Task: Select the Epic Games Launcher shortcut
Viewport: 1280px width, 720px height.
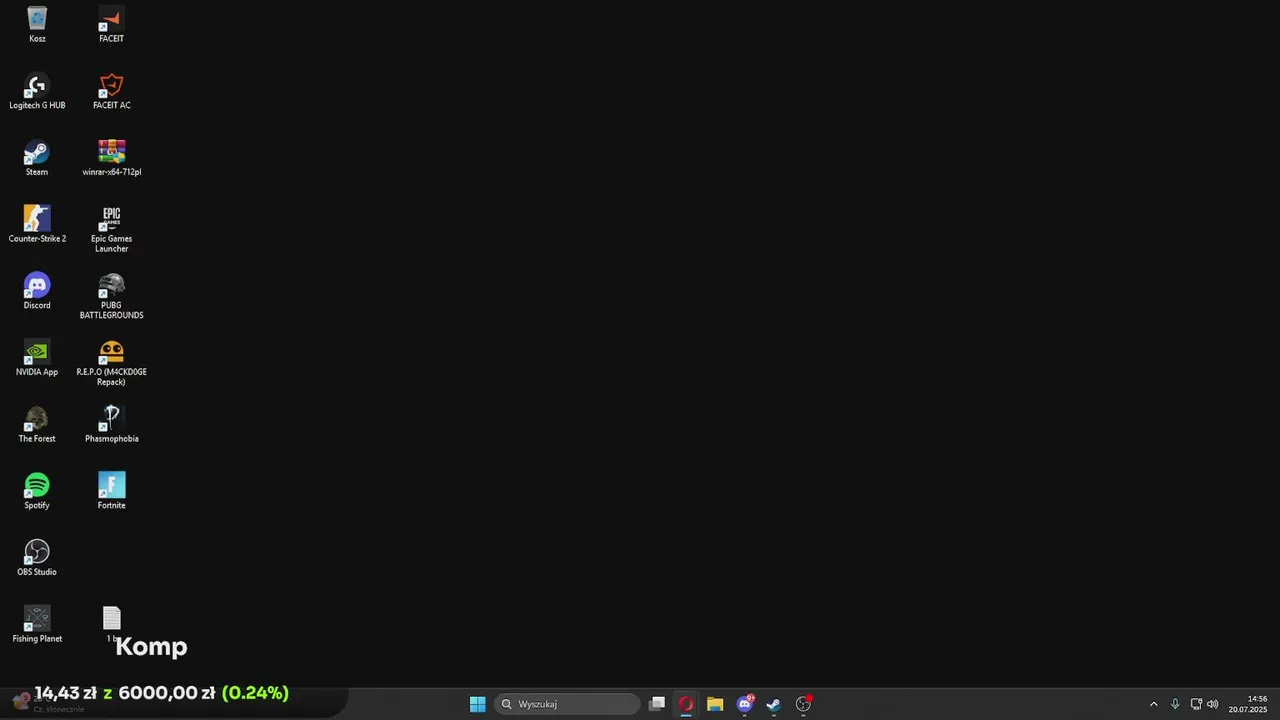Action: pyautogui.click(x=111, y=229)
